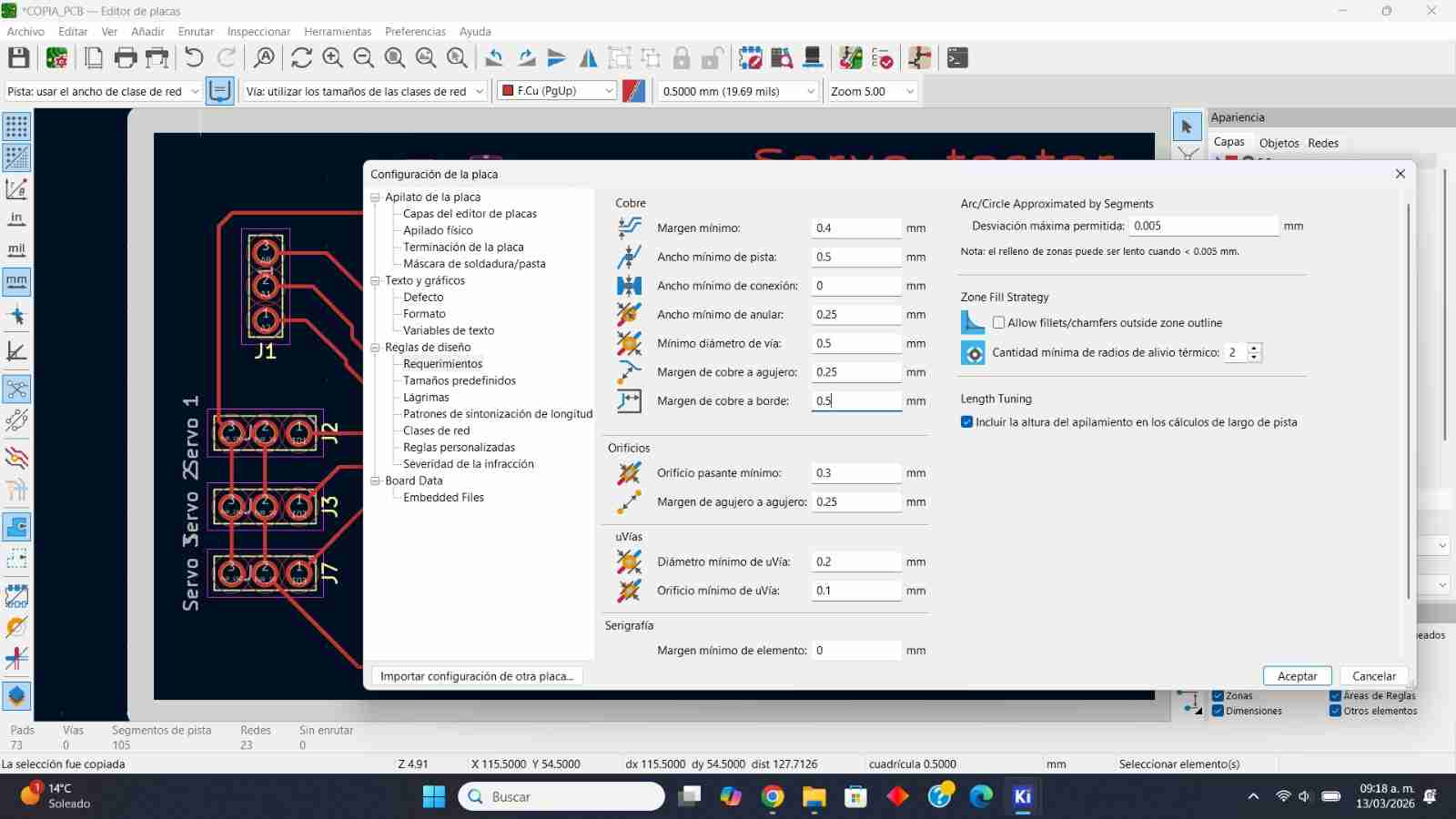The height and width of the screenshot is (819, 1456).
Task: Open the Vía size dropdown
Action: pos(363,91)
